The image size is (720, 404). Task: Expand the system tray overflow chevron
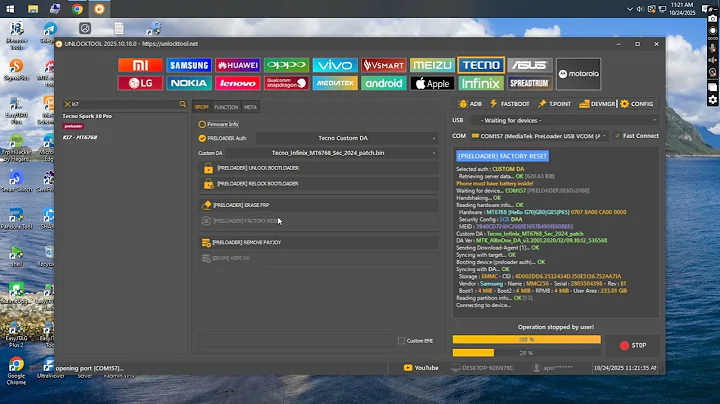pyautogui.click(x=630, y=9)
